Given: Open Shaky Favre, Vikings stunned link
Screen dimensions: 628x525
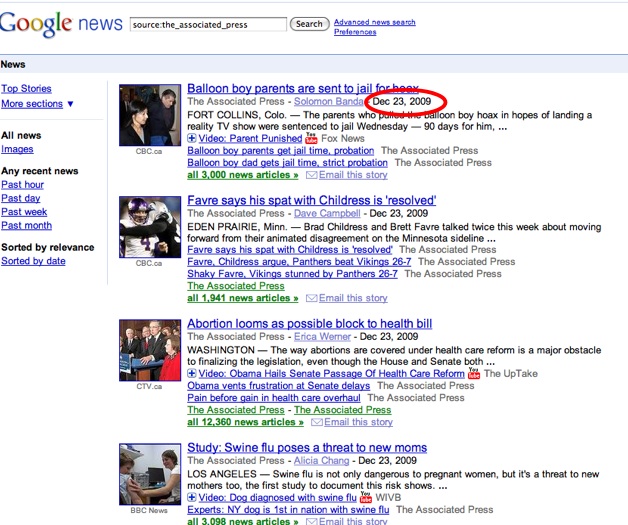Looking at the screenshot, I should (x=292, y=274).
